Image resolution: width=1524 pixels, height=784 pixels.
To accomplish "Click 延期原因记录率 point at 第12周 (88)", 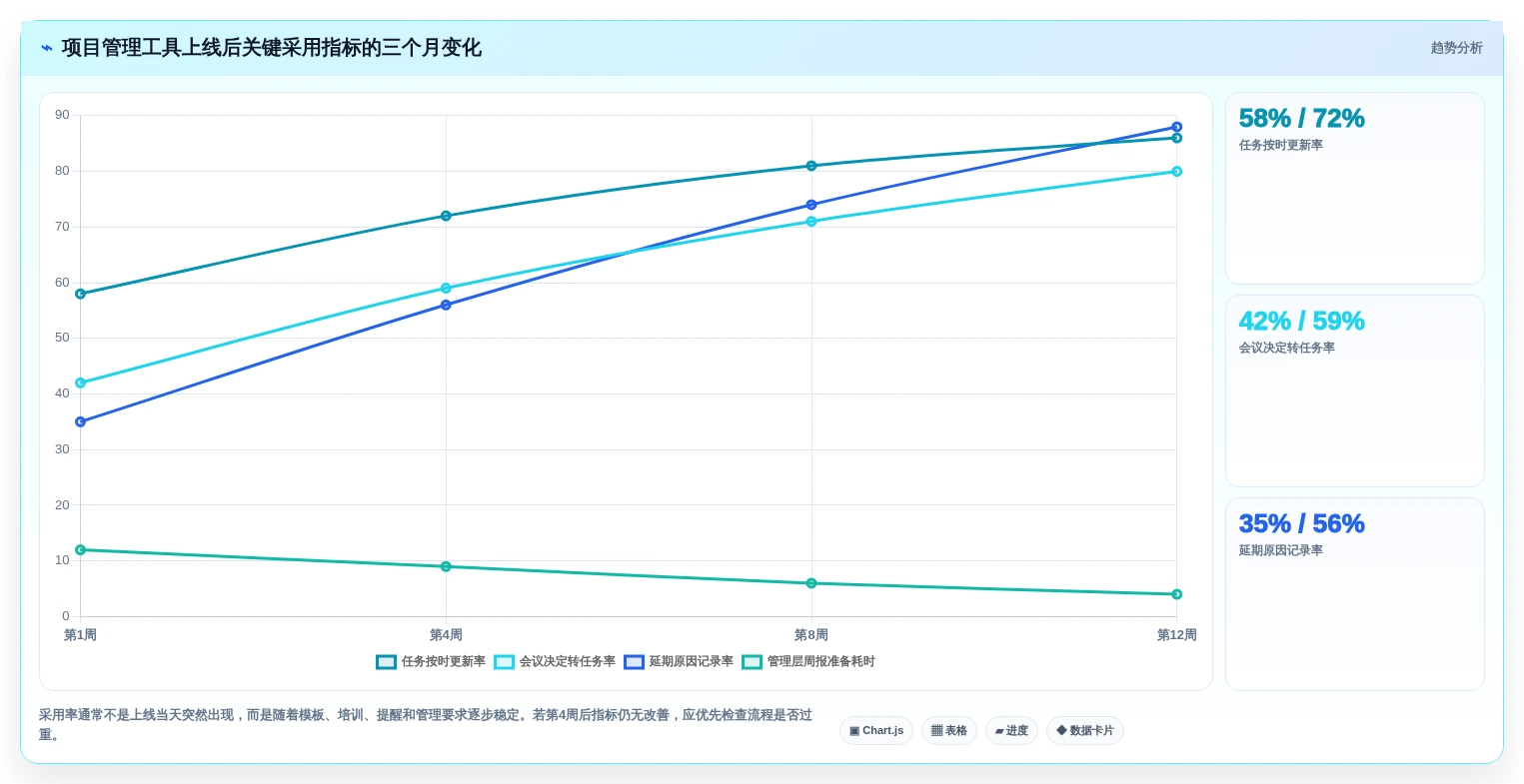I will point(1177,127).
